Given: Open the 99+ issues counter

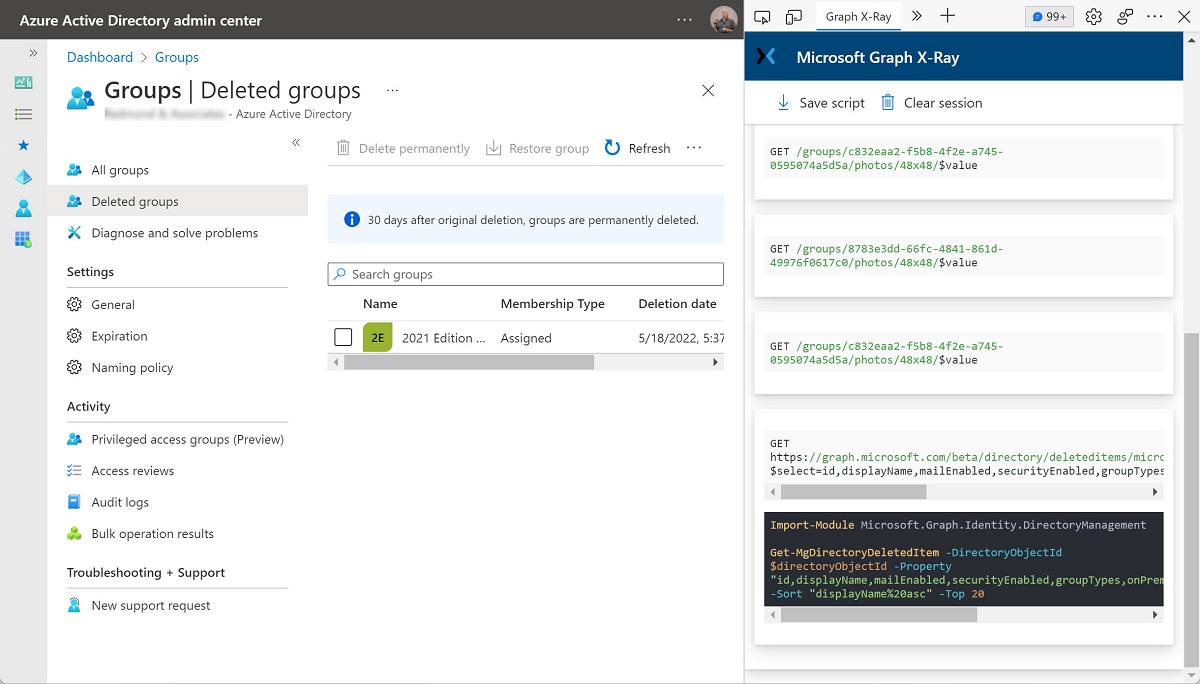Looking at the screenshot, I should 1049,16.
